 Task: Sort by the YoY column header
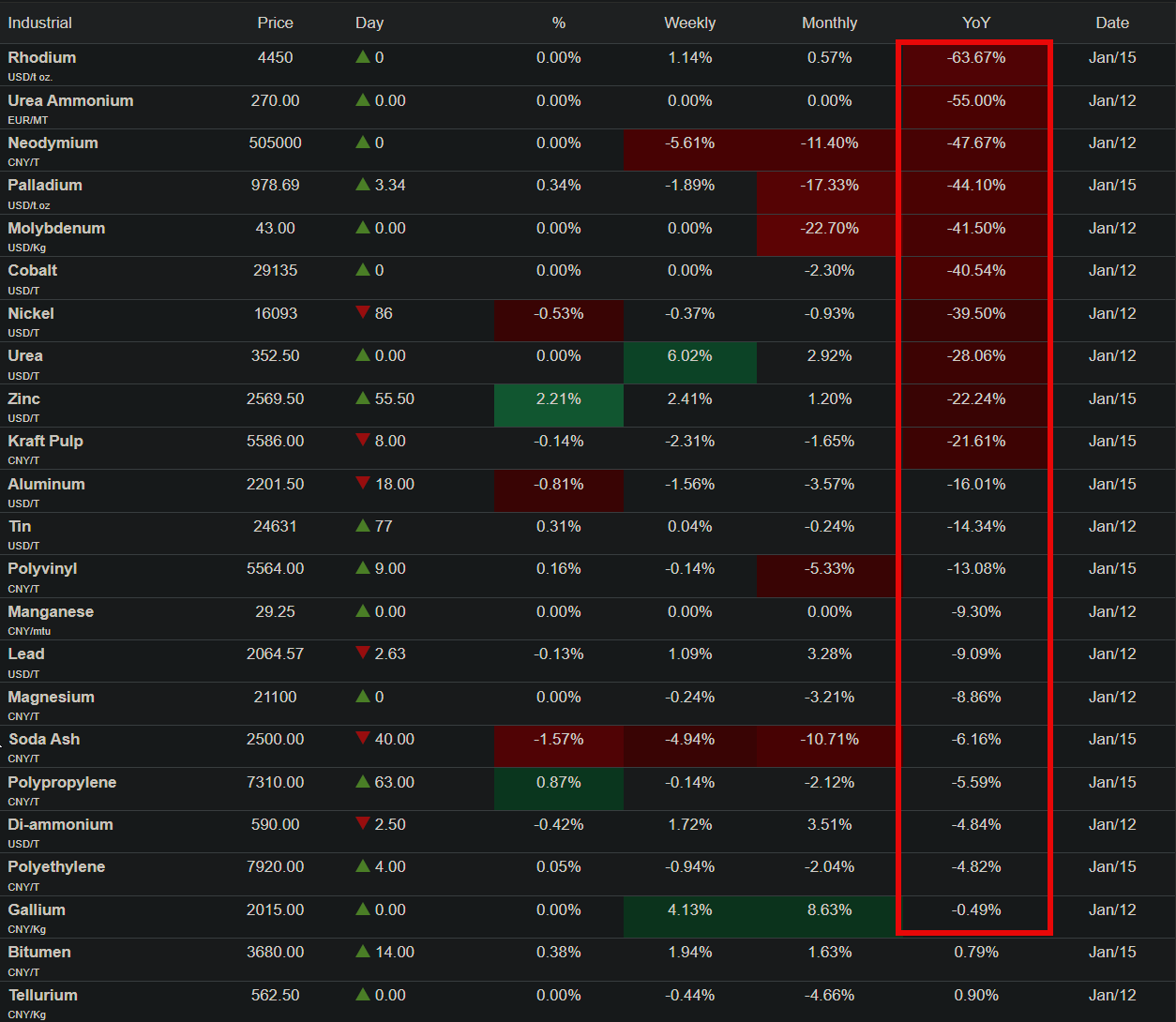976,23
